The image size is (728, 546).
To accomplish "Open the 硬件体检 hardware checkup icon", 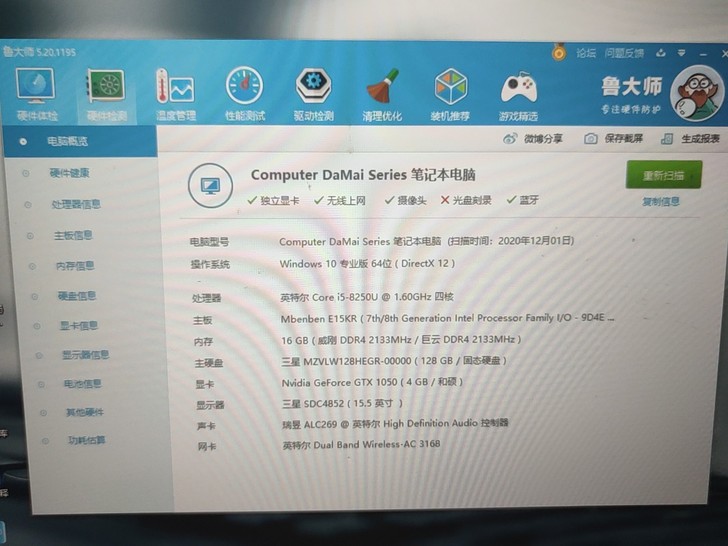I will click(x=36, y=94).
